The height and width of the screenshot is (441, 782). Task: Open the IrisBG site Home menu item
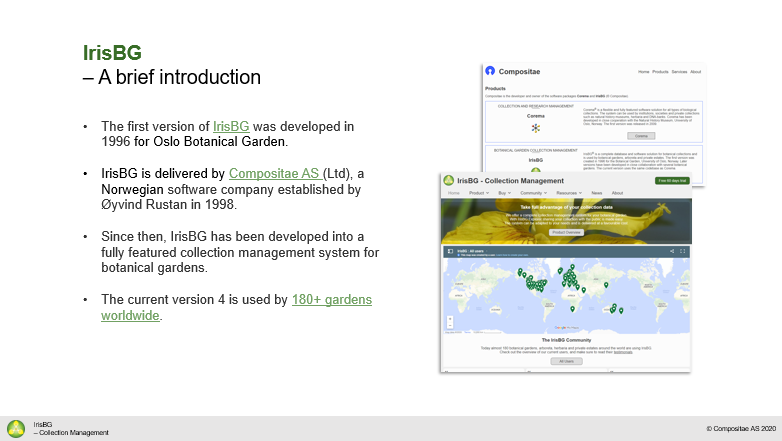pyautogui.click(x=453, y=193)
